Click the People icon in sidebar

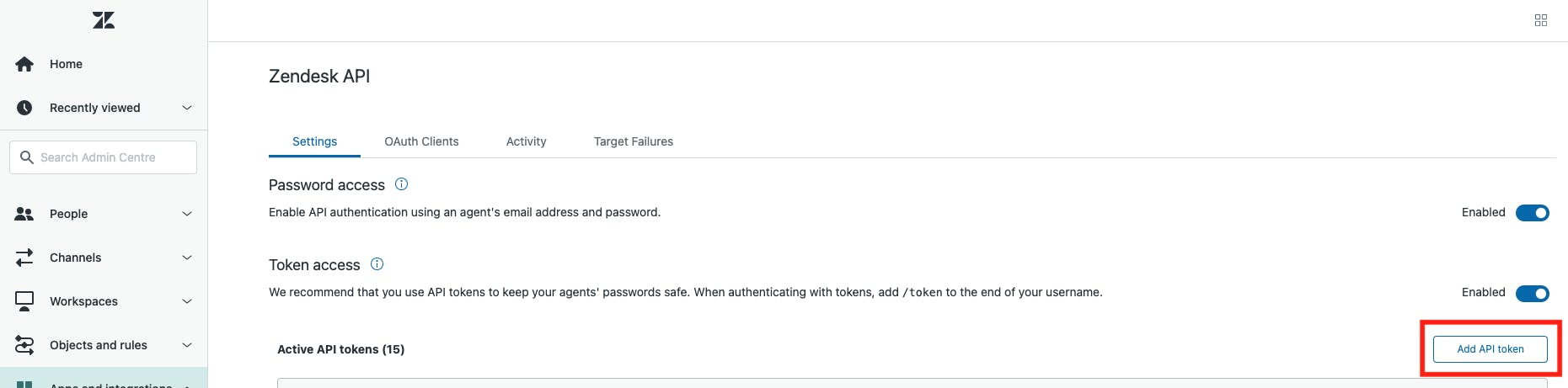pyautogui.click(x=24, y=214)
